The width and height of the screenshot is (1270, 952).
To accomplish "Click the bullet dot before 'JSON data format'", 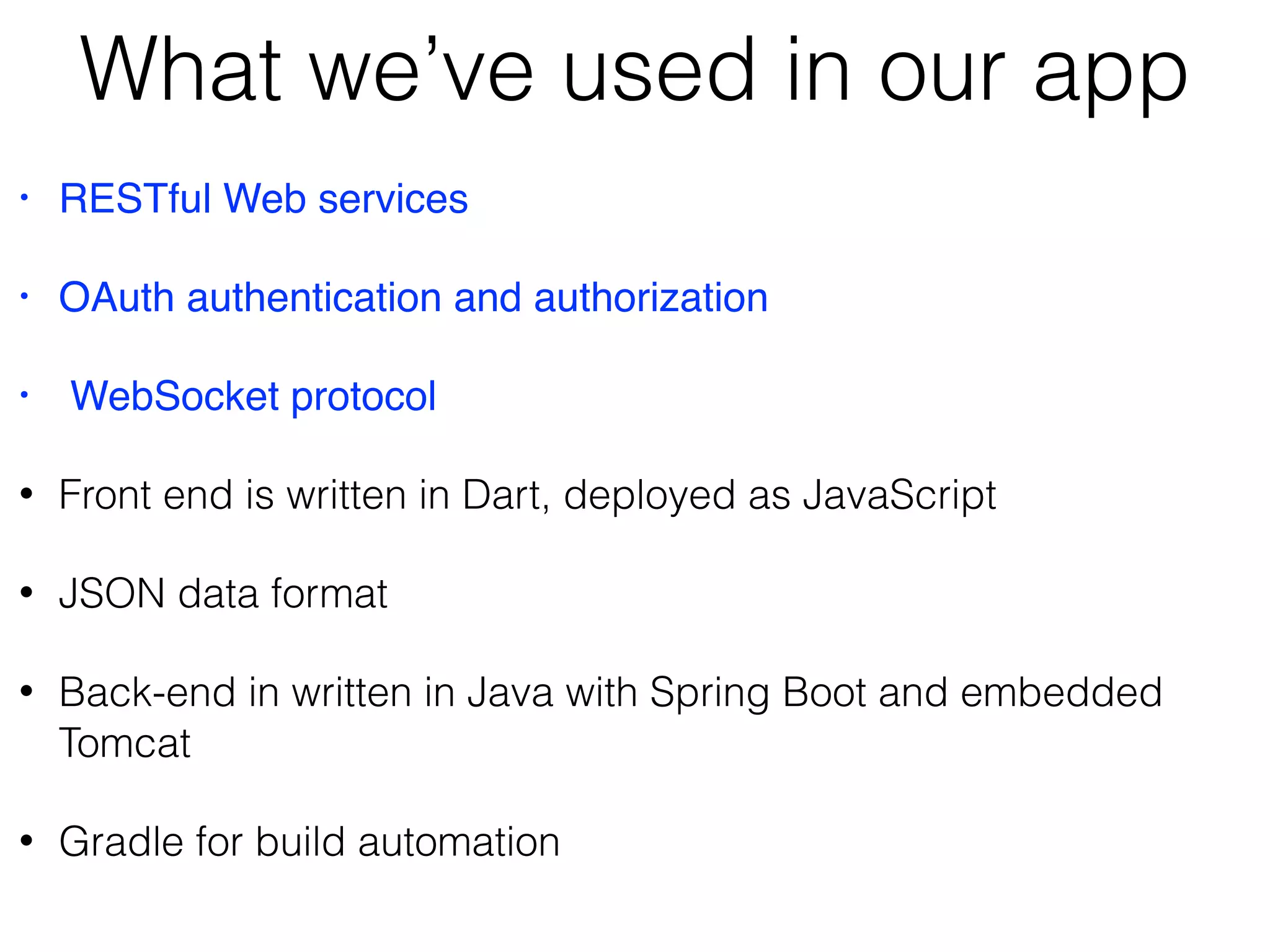I will [26, 593].
